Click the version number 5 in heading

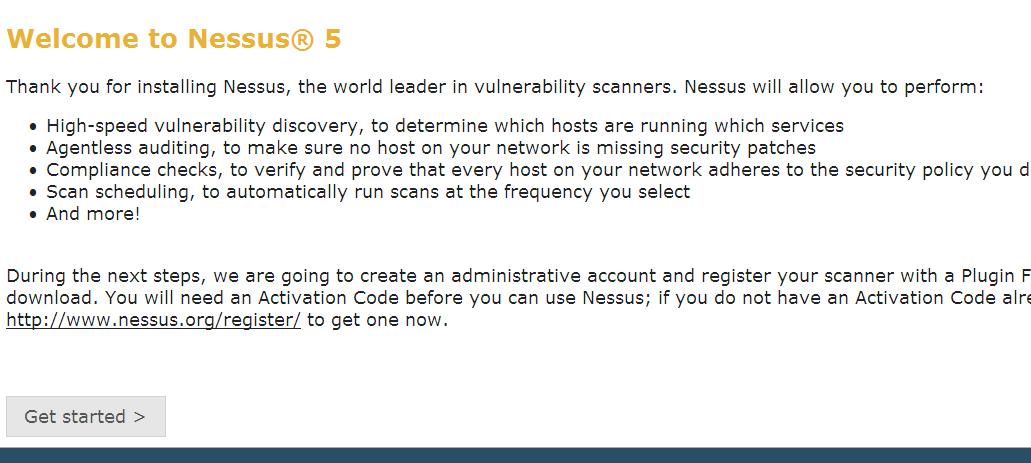pyautogui.click(x=333, y=39)
